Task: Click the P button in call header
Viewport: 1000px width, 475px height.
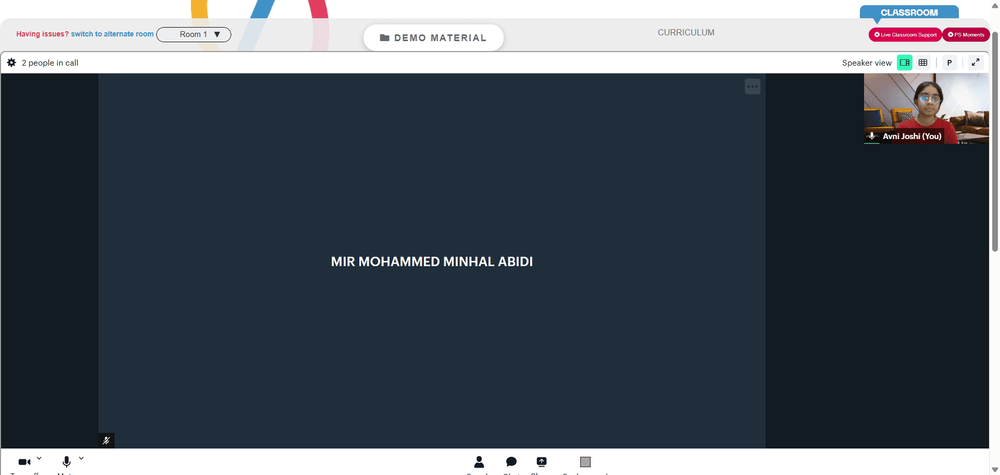Action: pyautogui.click(x=950, y=62)
